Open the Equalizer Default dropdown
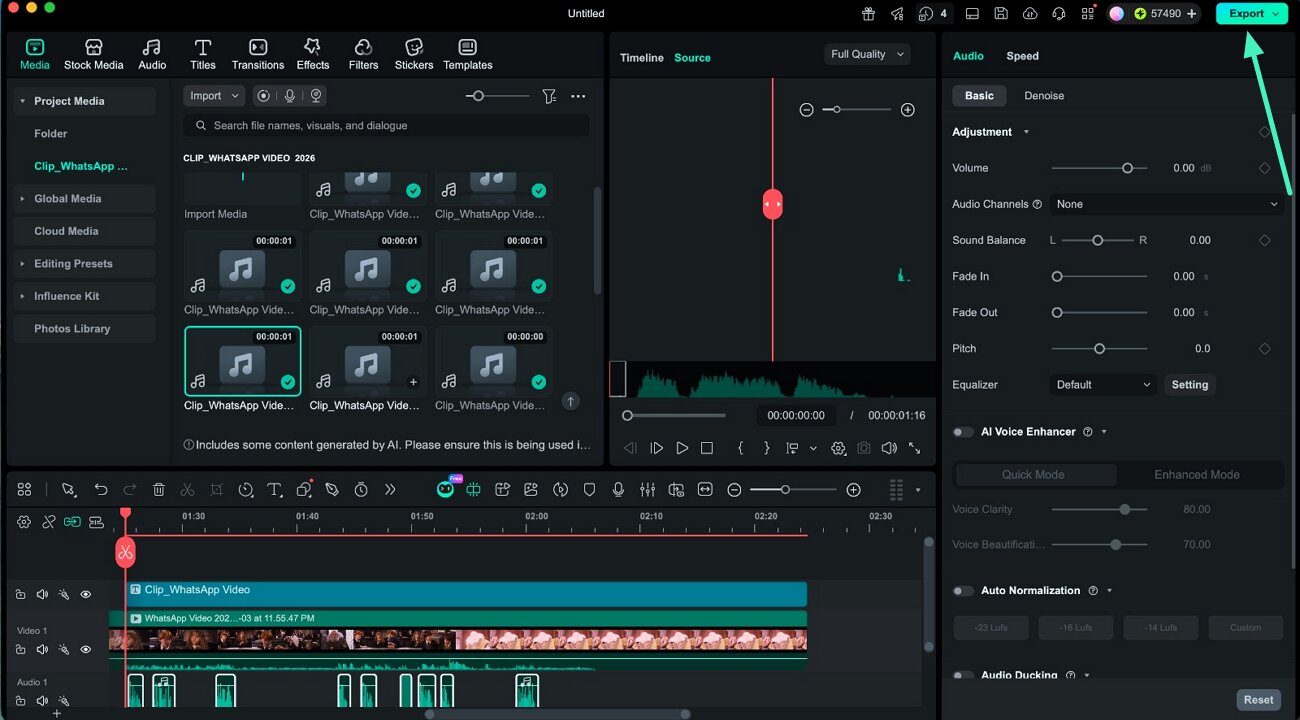The image size is (1300, 720). 1104,385
